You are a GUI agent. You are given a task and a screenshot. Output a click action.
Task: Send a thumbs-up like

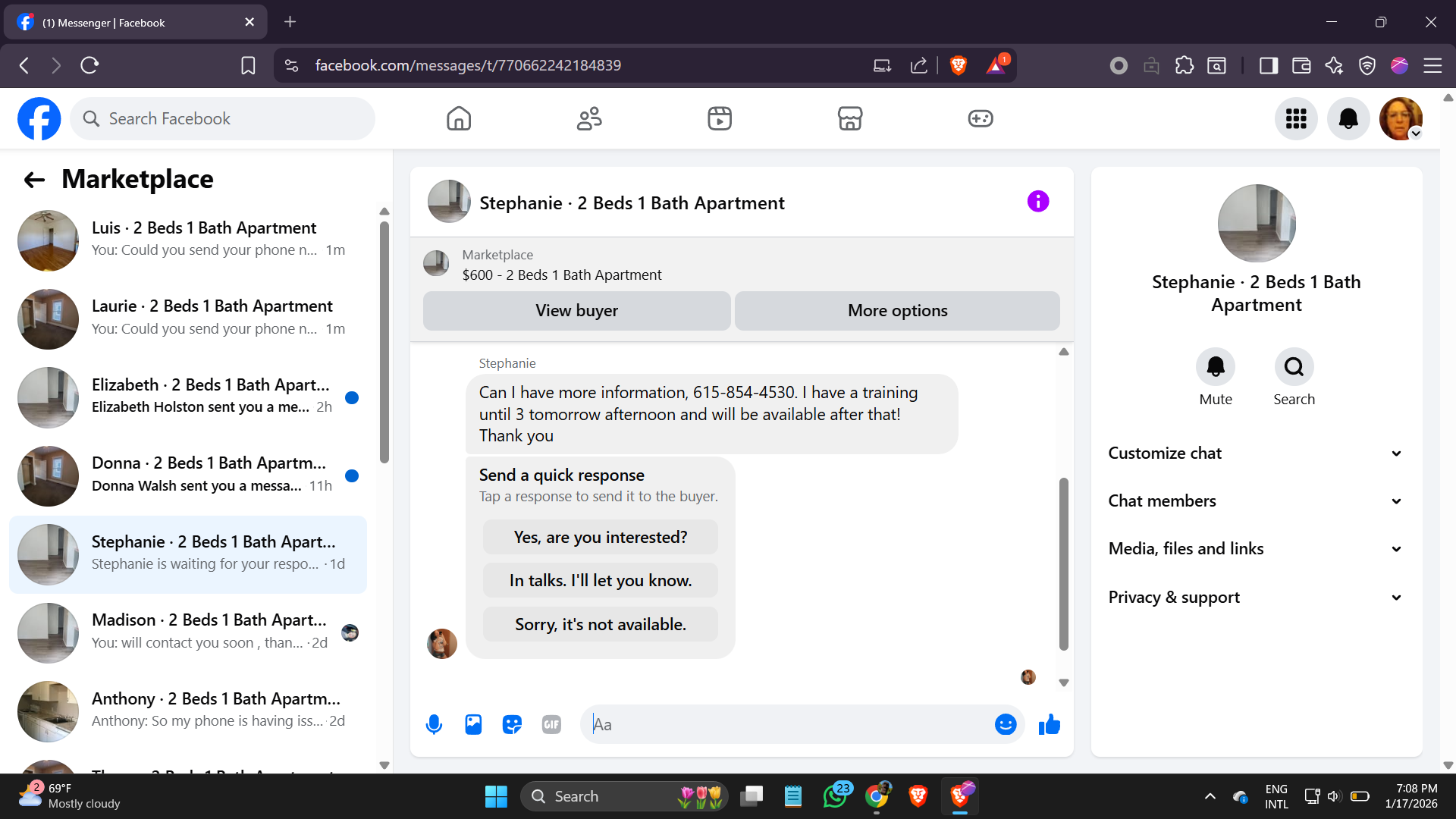(1050, 724)
